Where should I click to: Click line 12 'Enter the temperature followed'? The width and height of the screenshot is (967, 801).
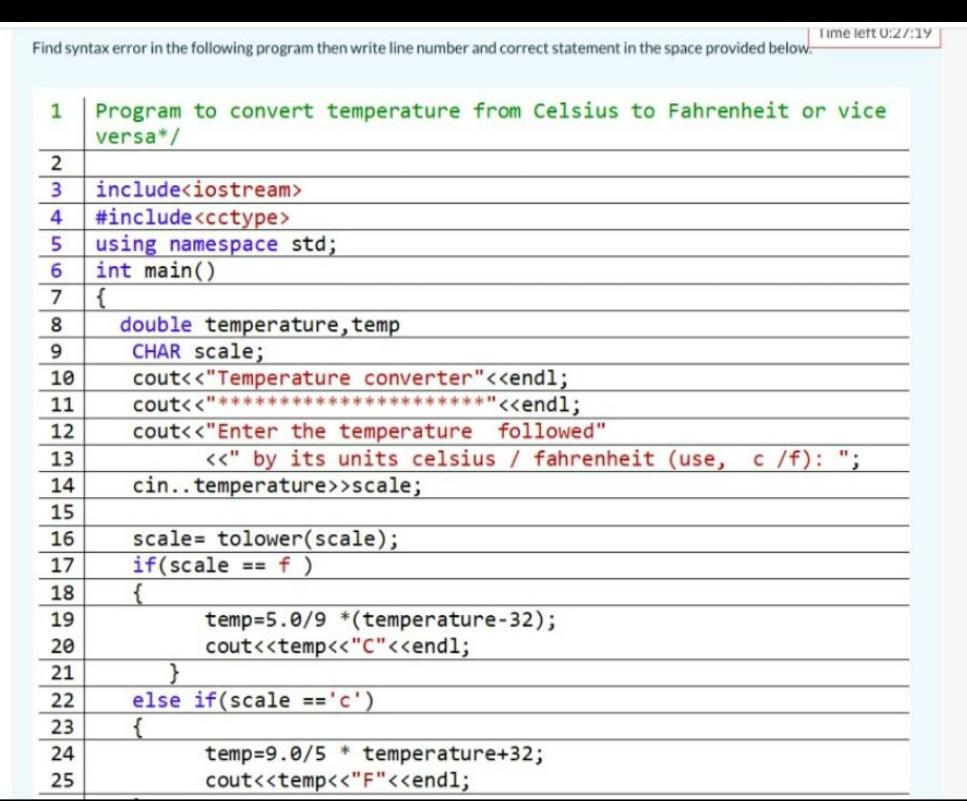(x=369, y=431)
